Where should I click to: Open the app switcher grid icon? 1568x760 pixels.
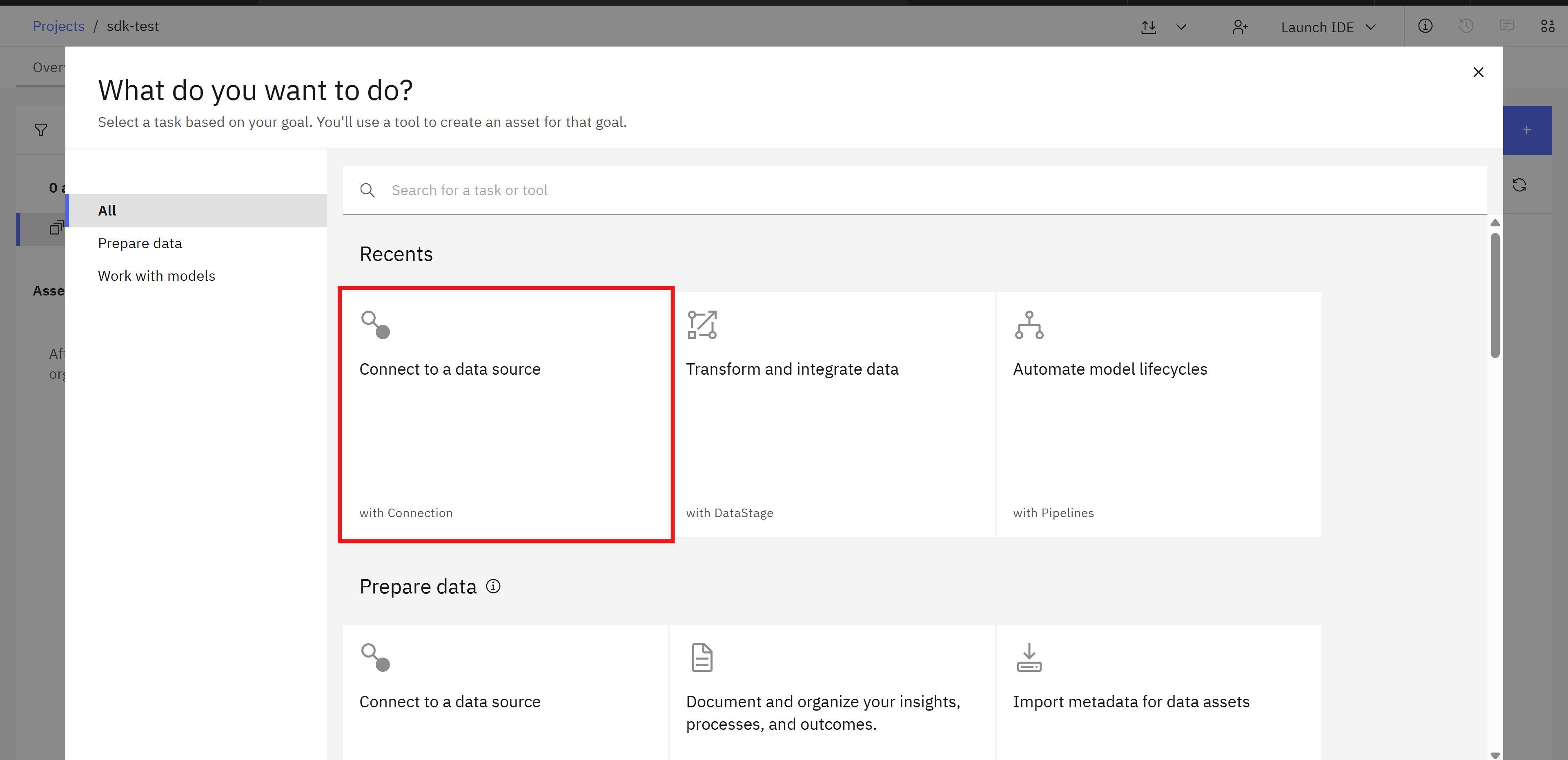pos(1547,26)
